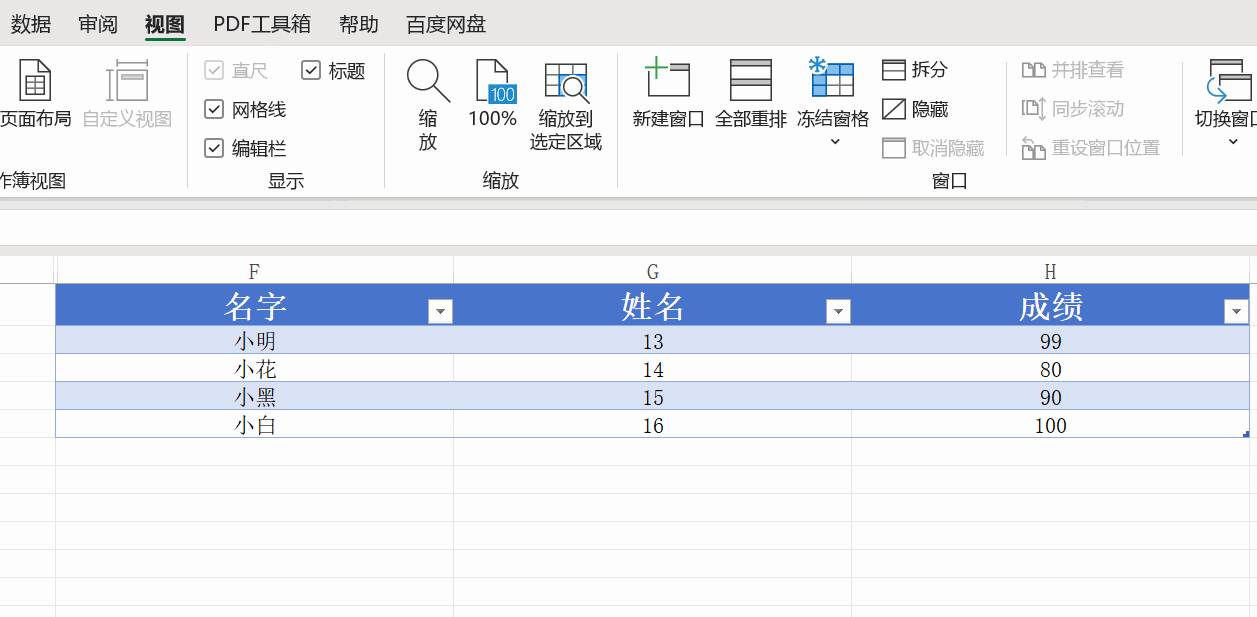1257x617 pixels.
Task: Toggle the 网格线 gridlines checkbox
Action: click(x=214, y=109)
